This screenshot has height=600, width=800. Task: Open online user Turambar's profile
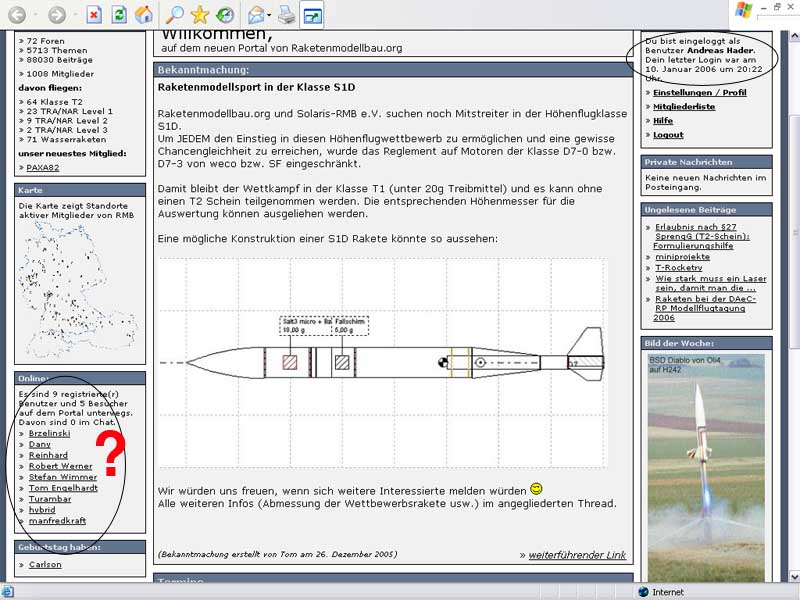(x=49, y=499)
